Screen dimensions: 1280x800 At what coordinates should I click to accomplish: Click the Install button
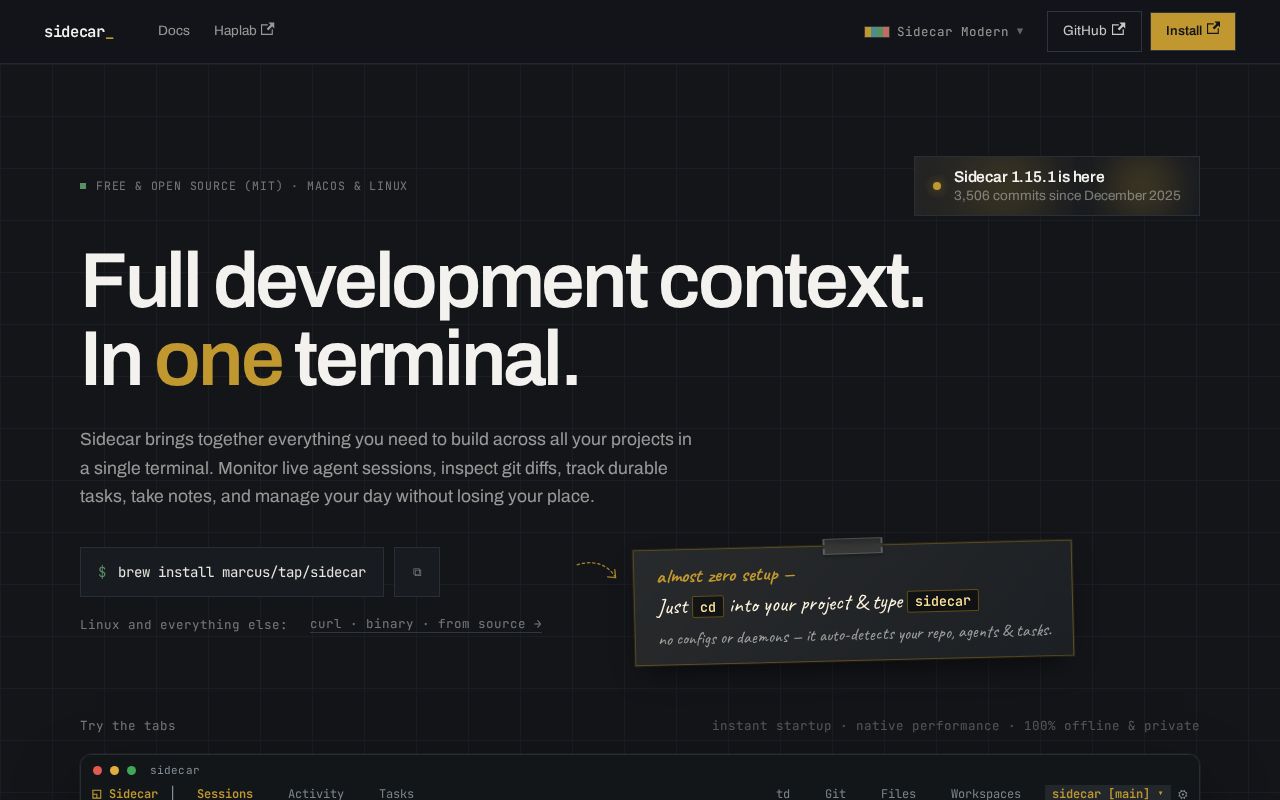tap(1193, 31)
